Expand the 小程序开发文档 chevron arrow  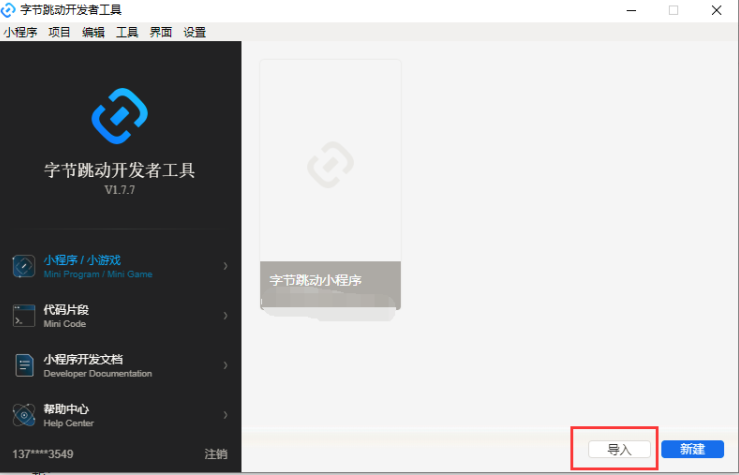point(225,365)
